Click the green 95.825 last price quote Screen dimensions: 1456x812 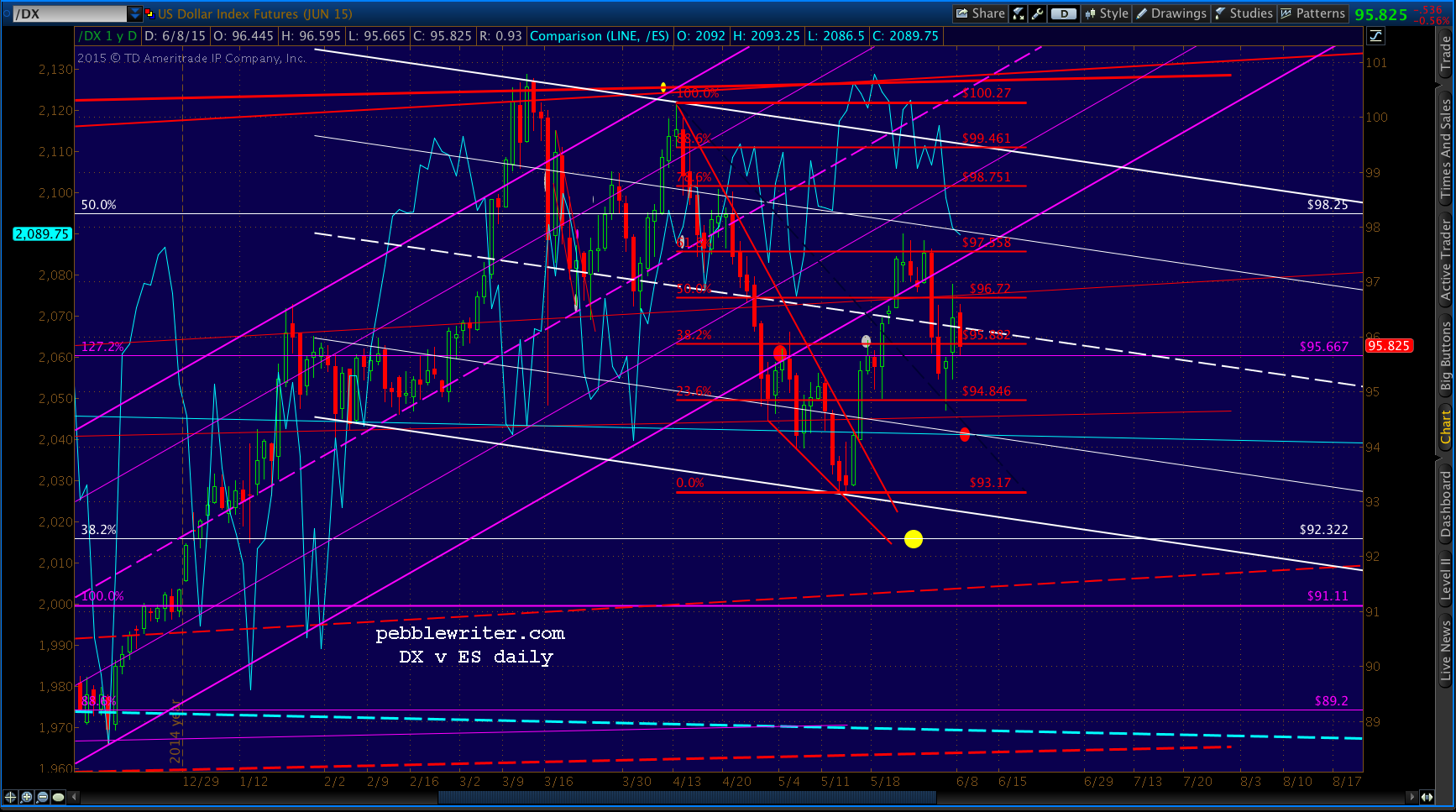[1380, 14]
